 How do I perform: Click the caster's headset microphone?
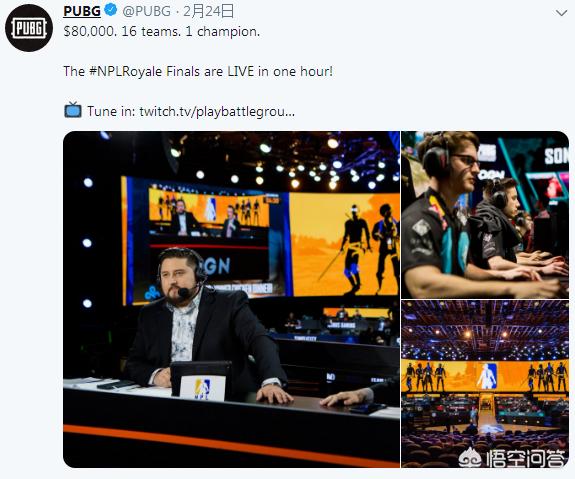point(184,292)
